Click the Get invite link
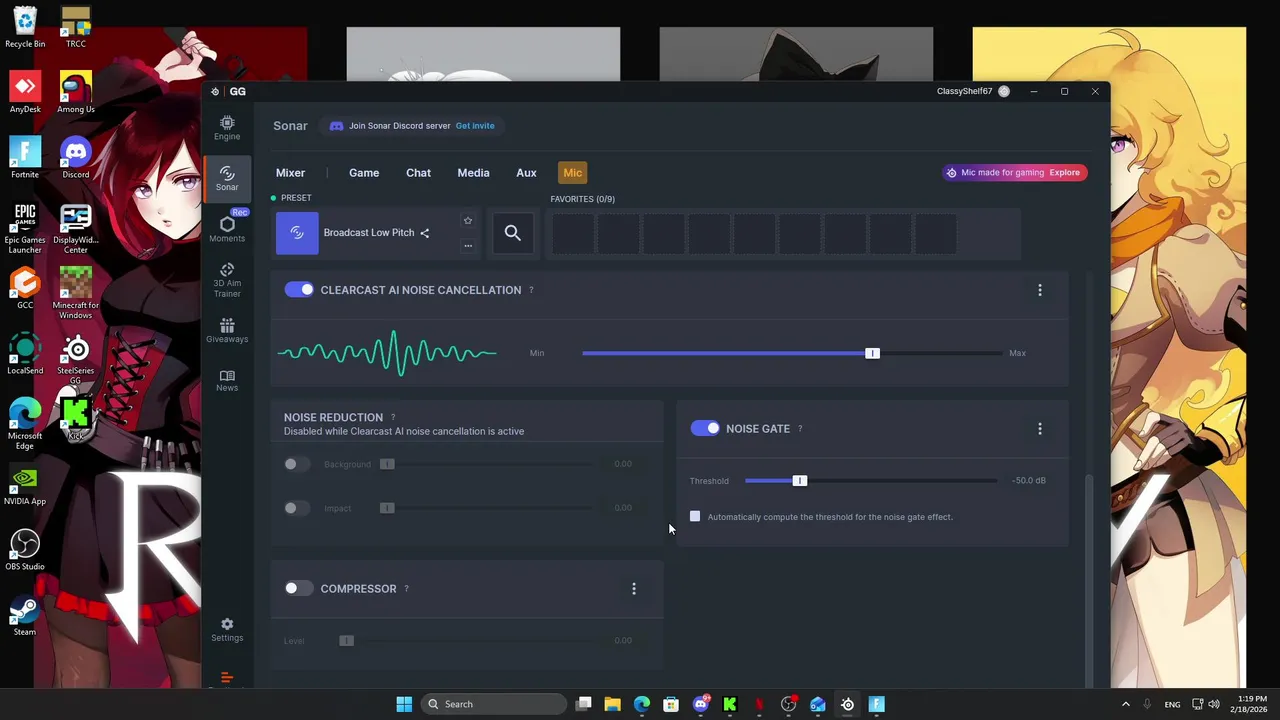 (475, 126)
